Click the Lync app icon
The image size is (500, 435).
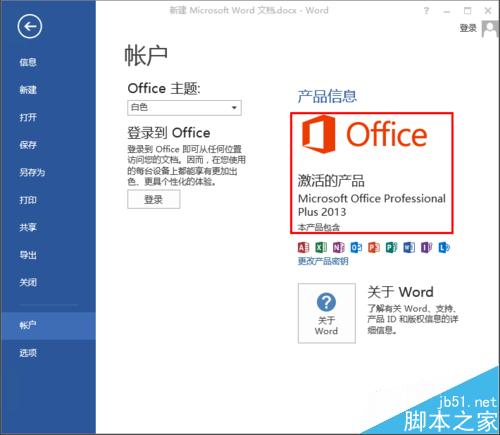tap(444, 247)
